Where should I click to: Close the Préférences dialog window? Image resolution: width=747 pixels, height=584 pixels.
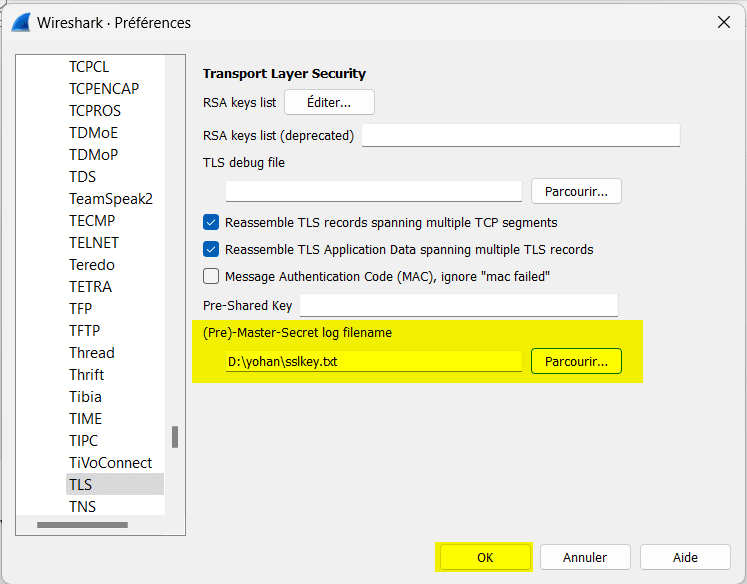(x=723, y=22)
